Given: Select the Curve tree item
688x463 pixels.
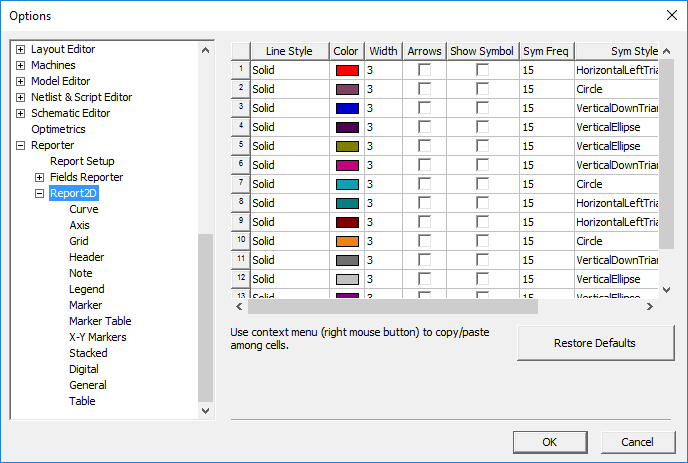Looking at the screenshot, I should coord(84,209).
